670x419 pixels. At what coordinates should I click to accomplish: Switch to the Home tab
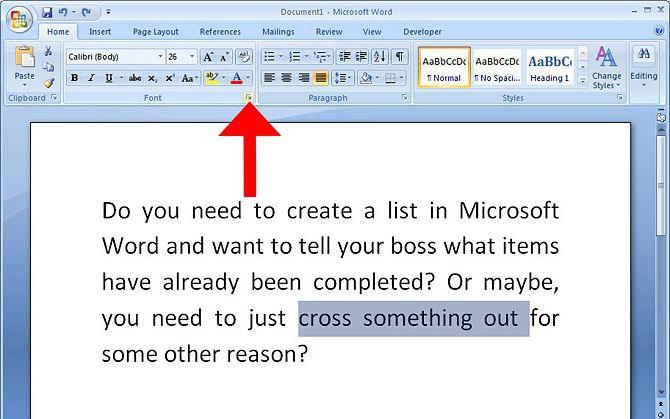[x=58, y=32]
